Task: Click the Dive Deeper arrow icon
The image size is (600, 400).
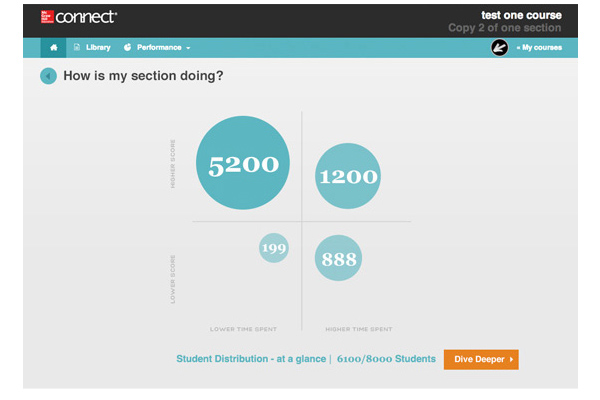Action: coord(511,359)
